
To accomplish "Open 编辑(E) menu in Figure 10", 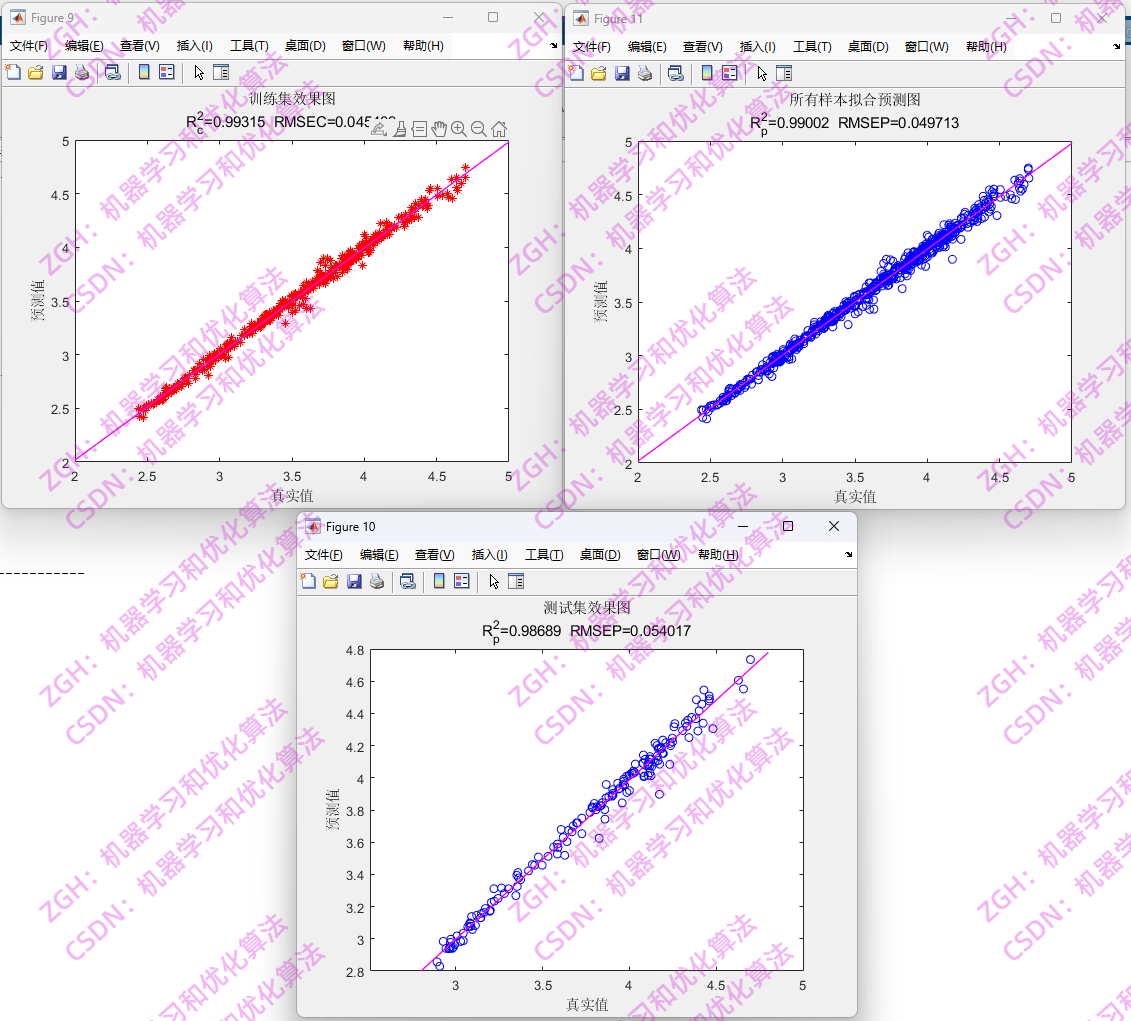I will (379, 554).
